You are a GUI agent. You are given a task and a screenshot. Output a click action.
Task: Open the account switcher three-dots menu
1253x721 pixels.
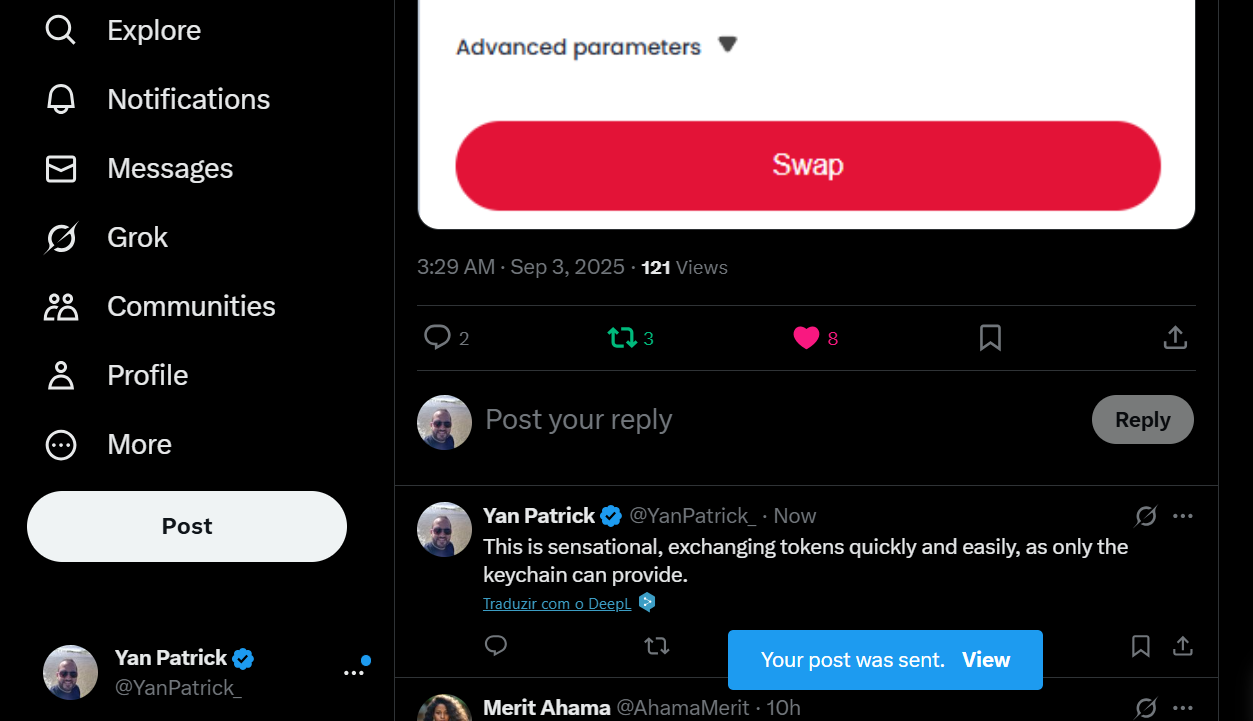tap(354, 673)
